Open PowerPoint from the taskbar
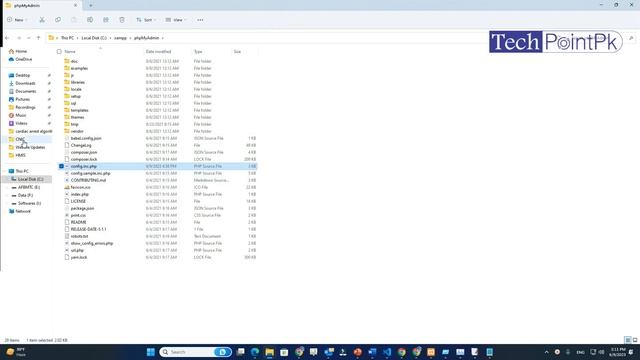 coord(358,352)
